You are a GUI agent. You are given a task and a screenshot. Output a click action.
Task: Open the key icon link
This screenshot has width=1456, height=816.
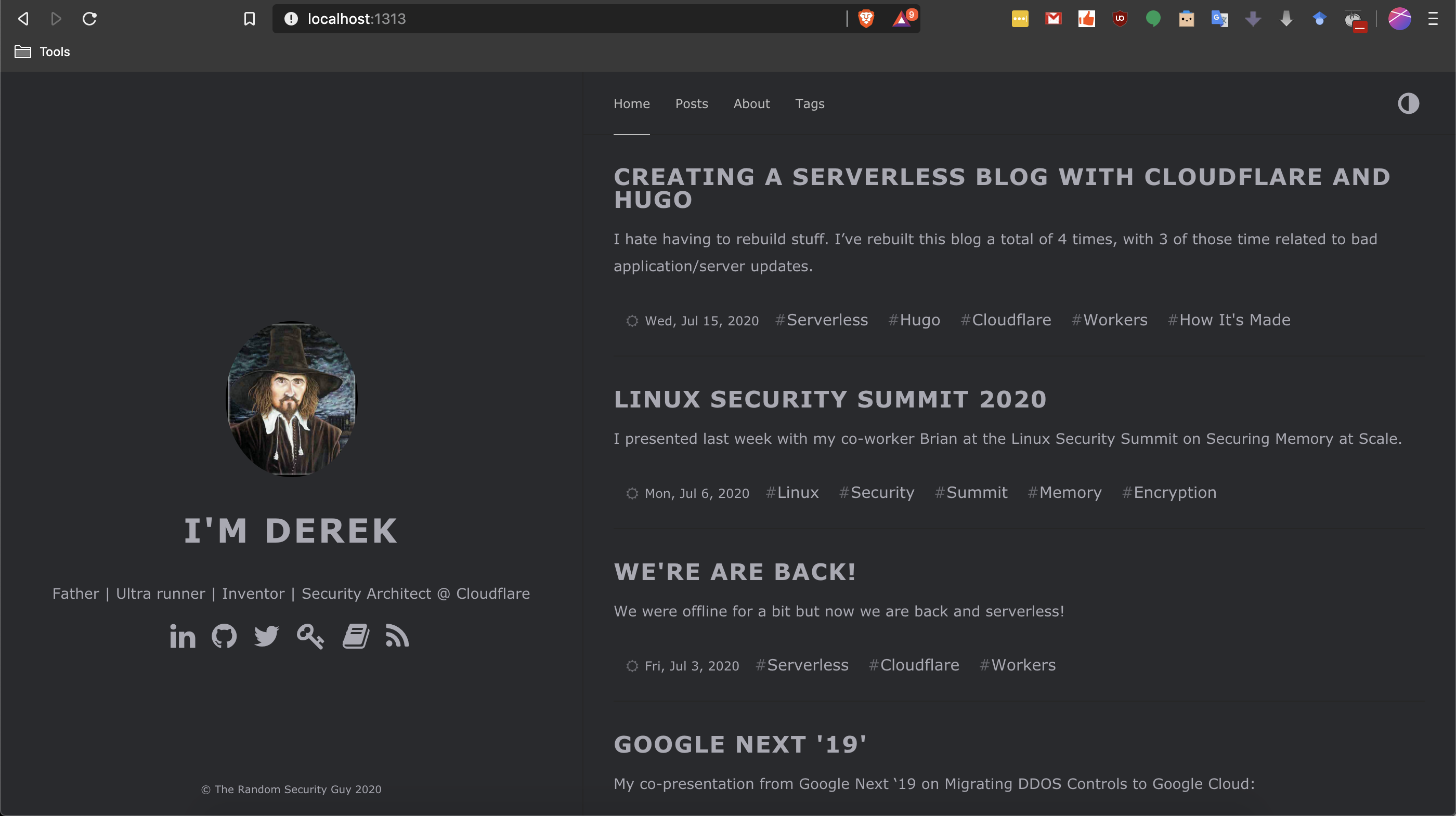tap(310, 636)
